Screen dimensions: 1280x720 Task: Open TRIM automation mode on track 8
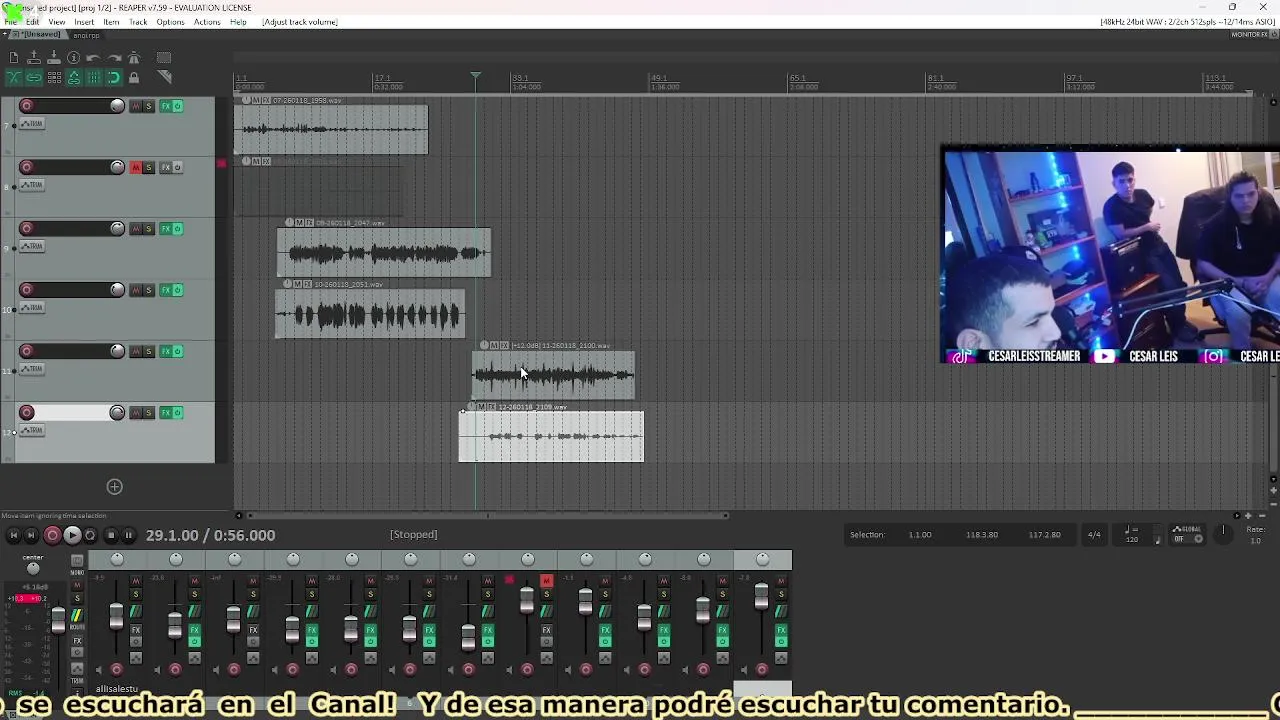(x=33, y=185)
